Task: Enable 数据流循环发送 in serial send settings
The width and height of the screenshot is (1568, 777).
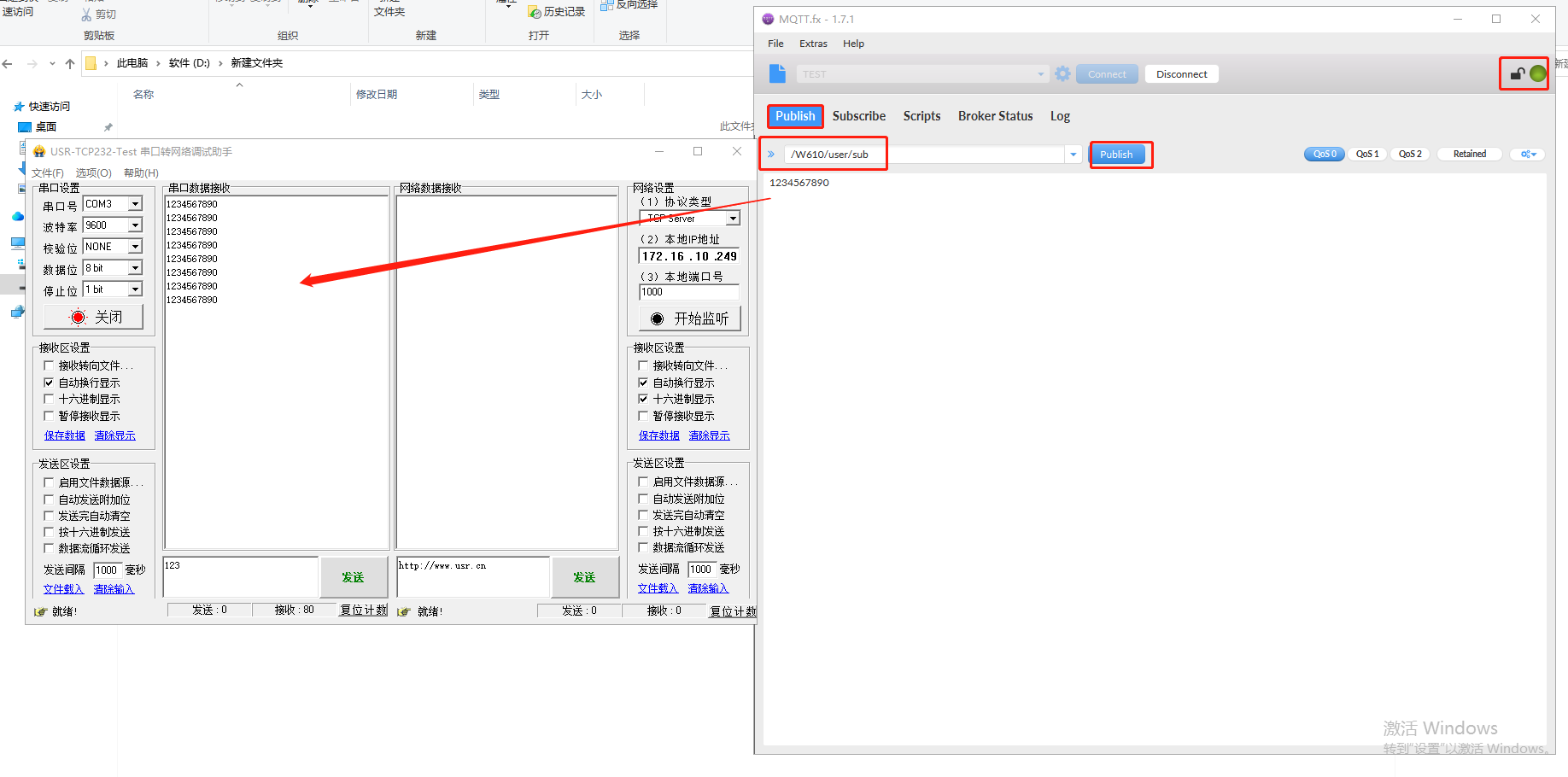Action: 50,549
